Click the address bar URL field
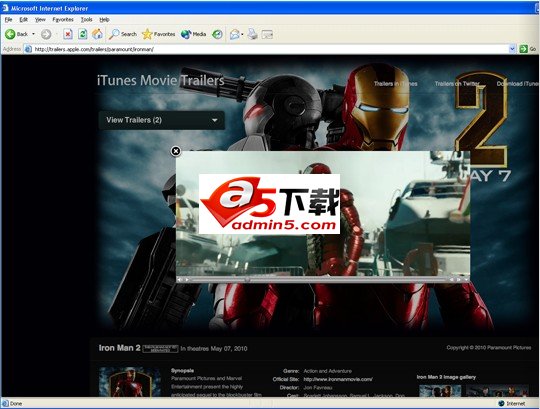The width and height of the screenshot is (540, 409). [270, 49]
